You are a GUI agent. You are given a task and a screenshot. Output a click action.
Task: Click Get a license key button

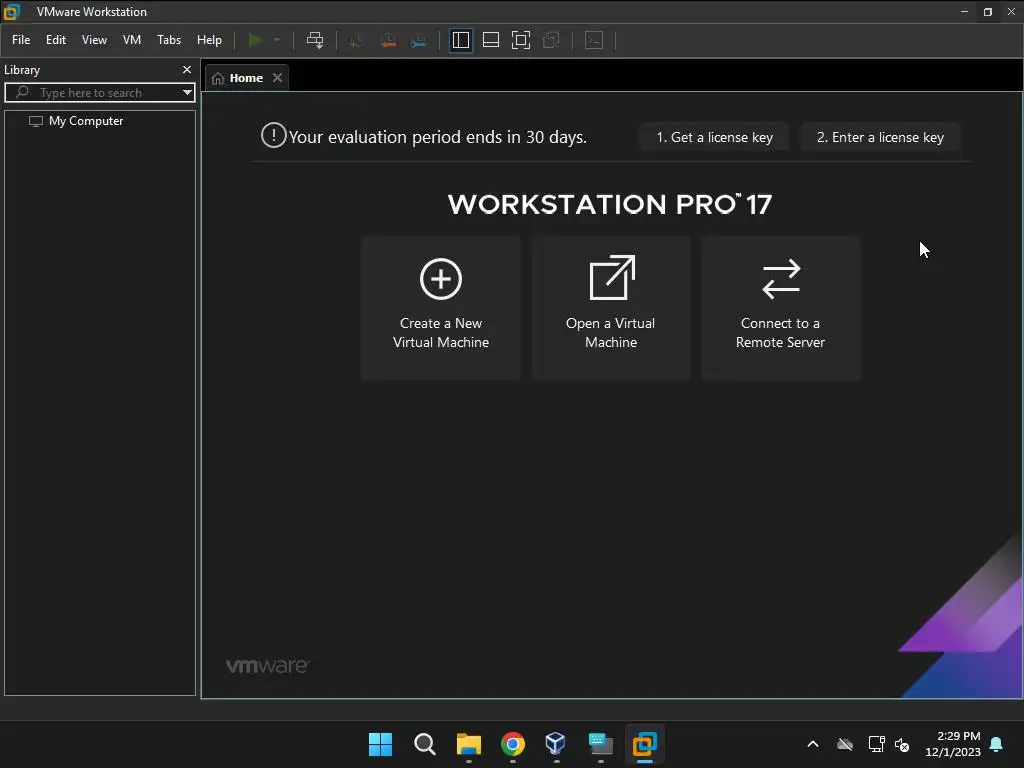click(714, 137)
